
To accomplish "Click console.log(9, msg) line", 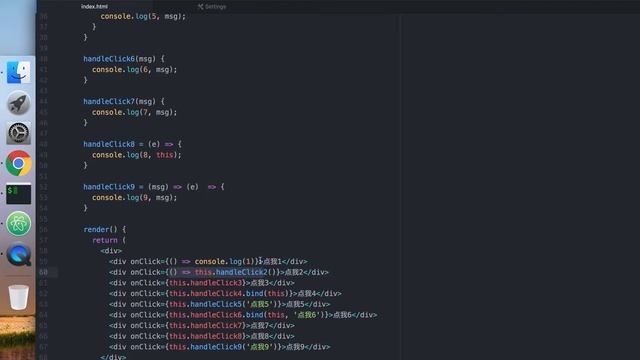I will [135, 197].
